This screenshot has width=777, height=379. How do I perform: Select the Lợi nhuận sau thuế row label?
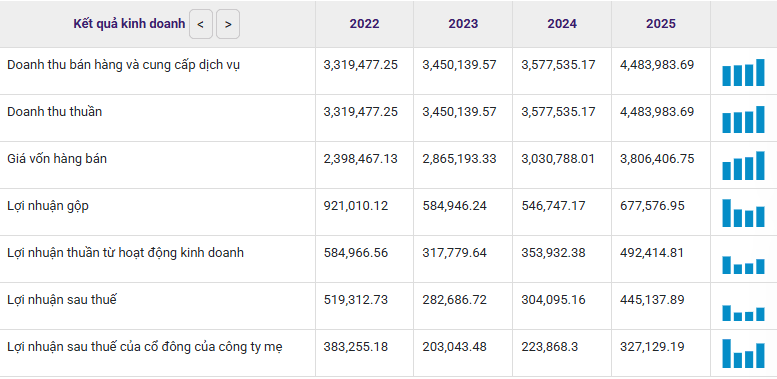click(62, 300)
